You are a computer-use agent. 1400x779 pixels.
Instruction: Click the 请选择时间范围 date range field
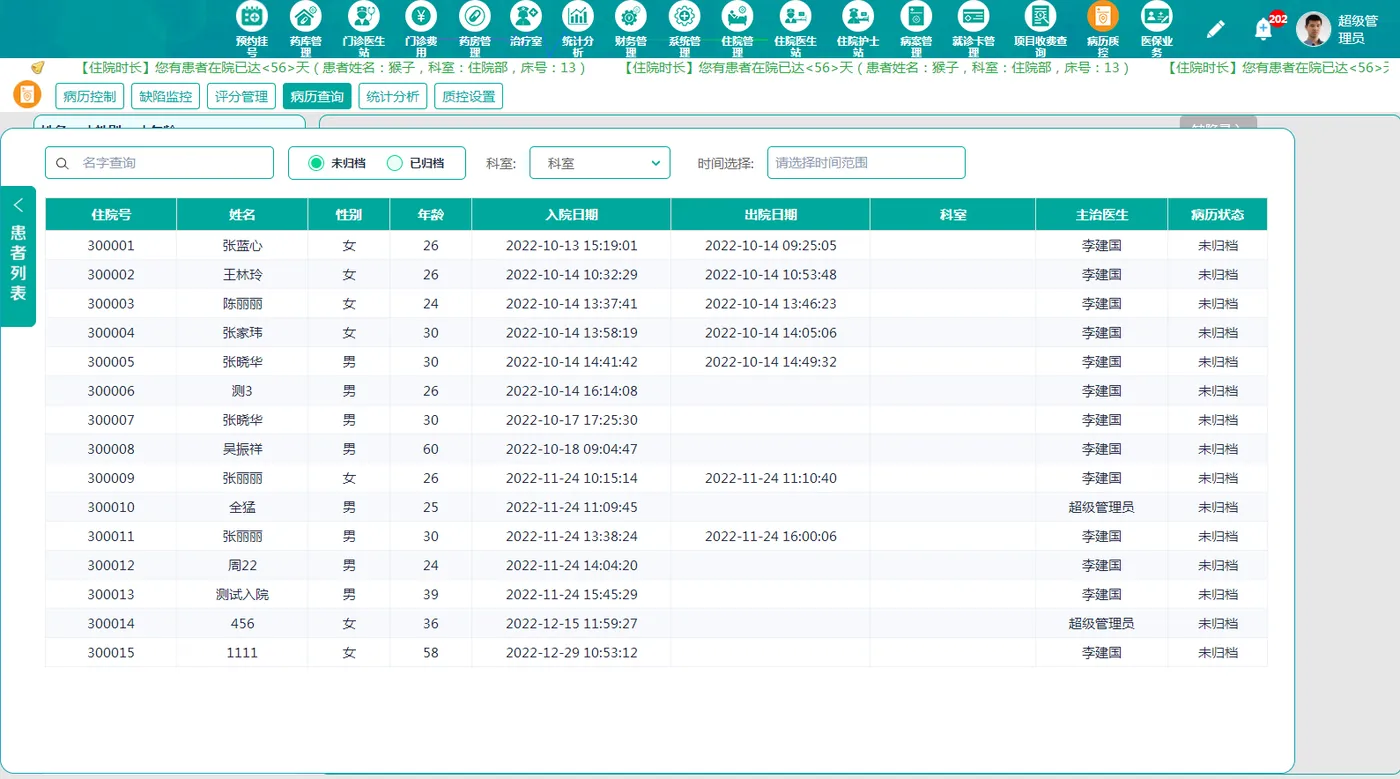tap(866, 163)
